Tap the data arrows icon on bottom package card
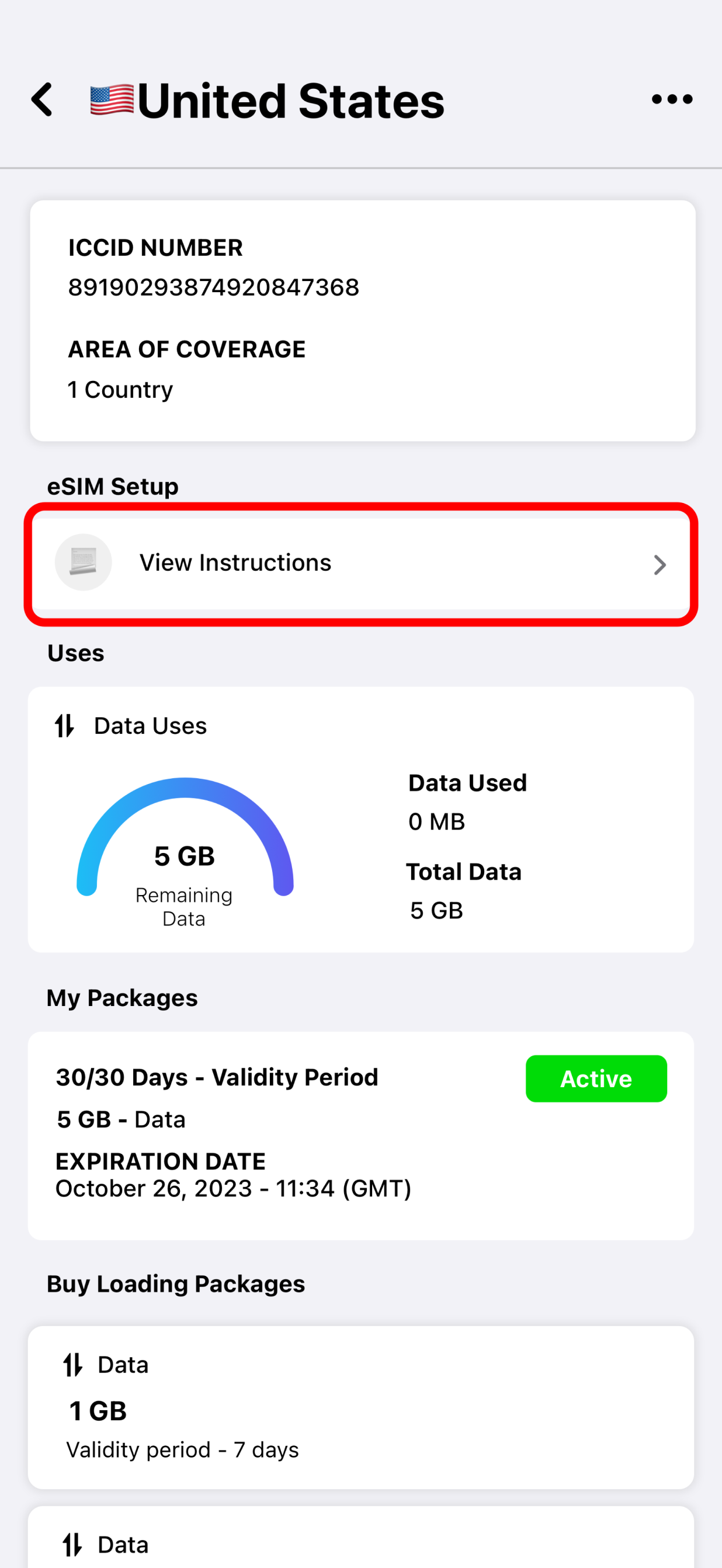 [x=73, y=1544]
